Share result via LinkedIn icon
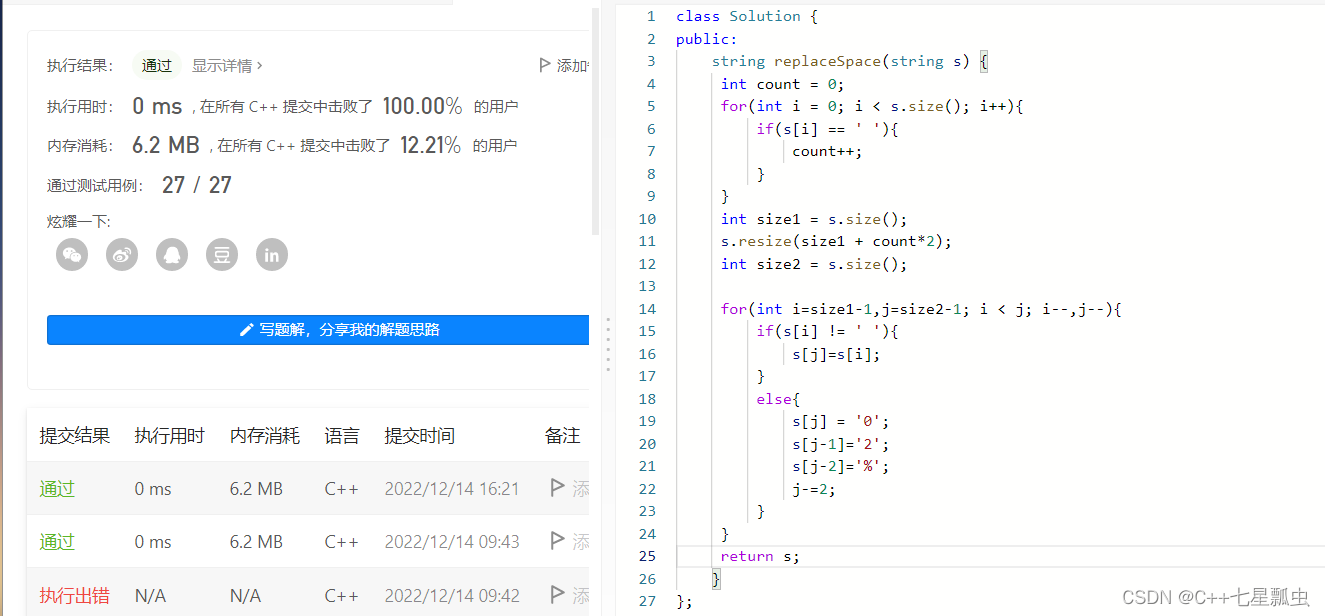The height and width of the screenshot is (616, 1325). (x=272, y=255)
